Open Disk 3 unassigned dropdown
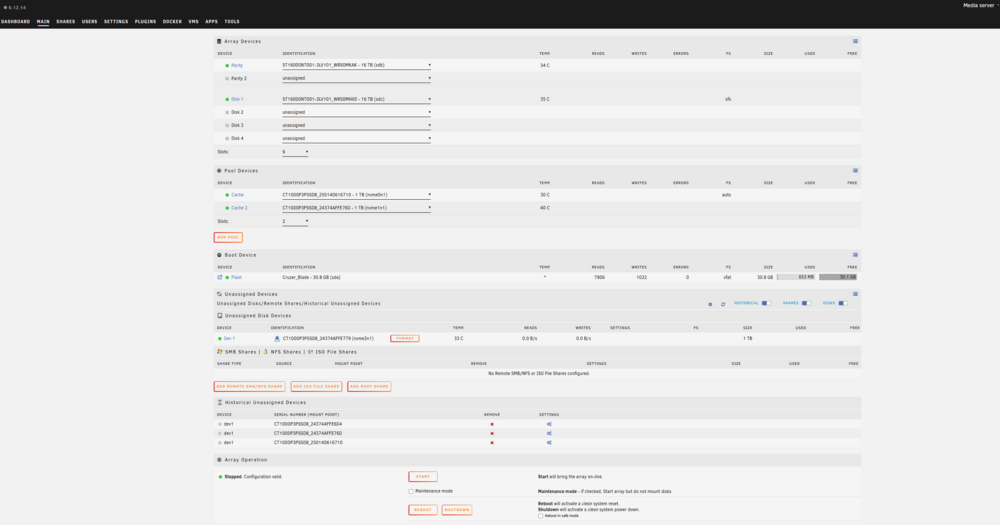1000x525 pixels. [x=357, y=126]
